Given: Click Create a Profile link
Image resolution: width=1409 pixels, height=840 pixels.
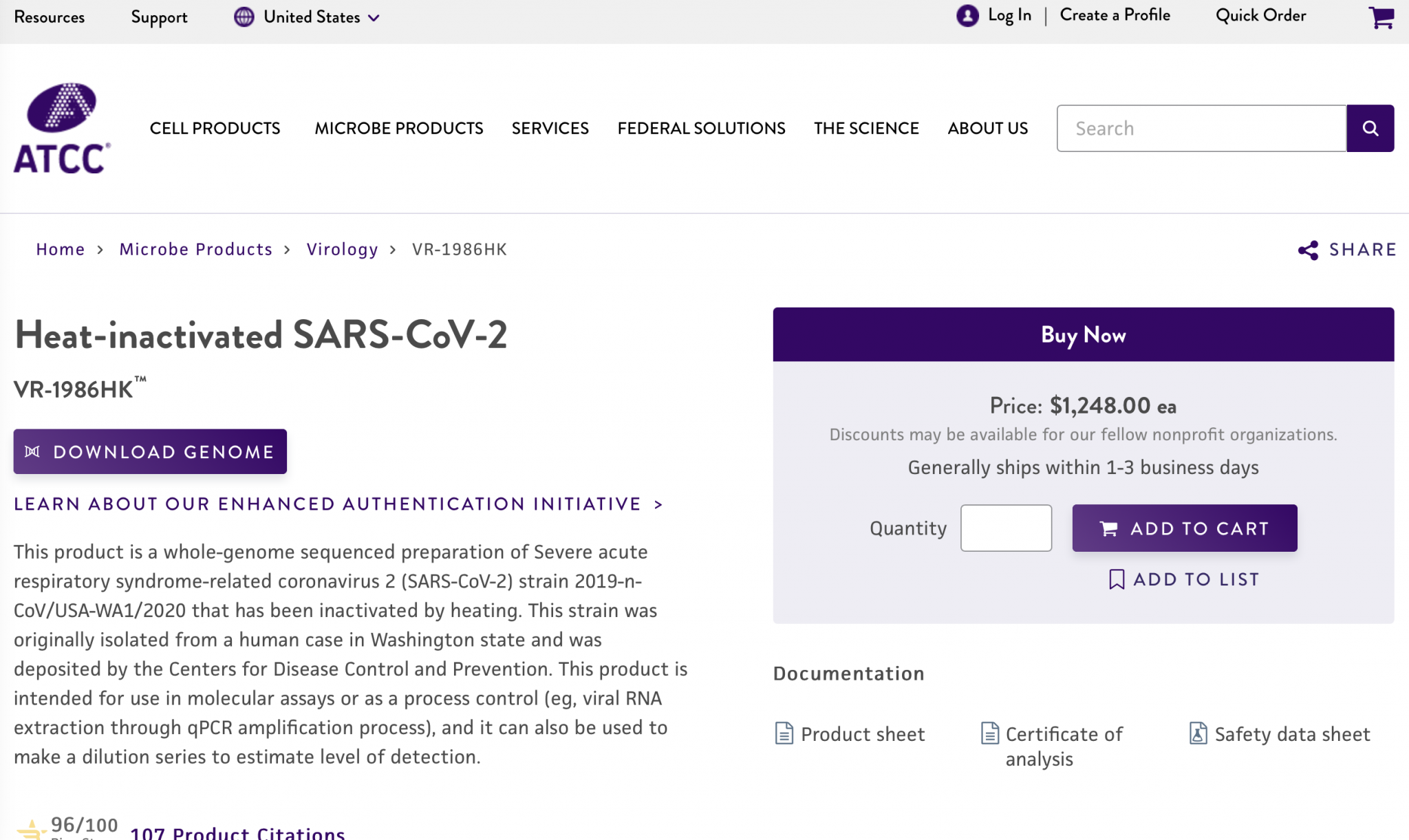Looking at the screenshot, I should click(x=1115, y=15).
